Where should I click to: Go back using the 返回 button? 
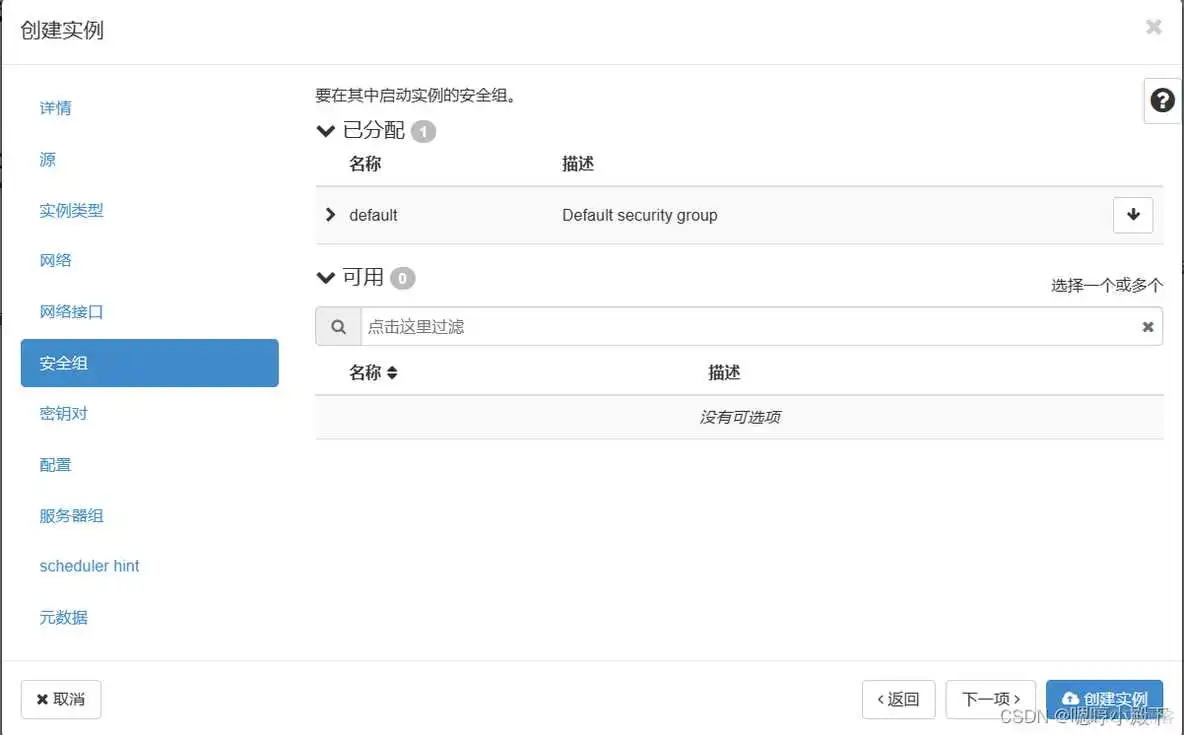click(x=898, y=699)
